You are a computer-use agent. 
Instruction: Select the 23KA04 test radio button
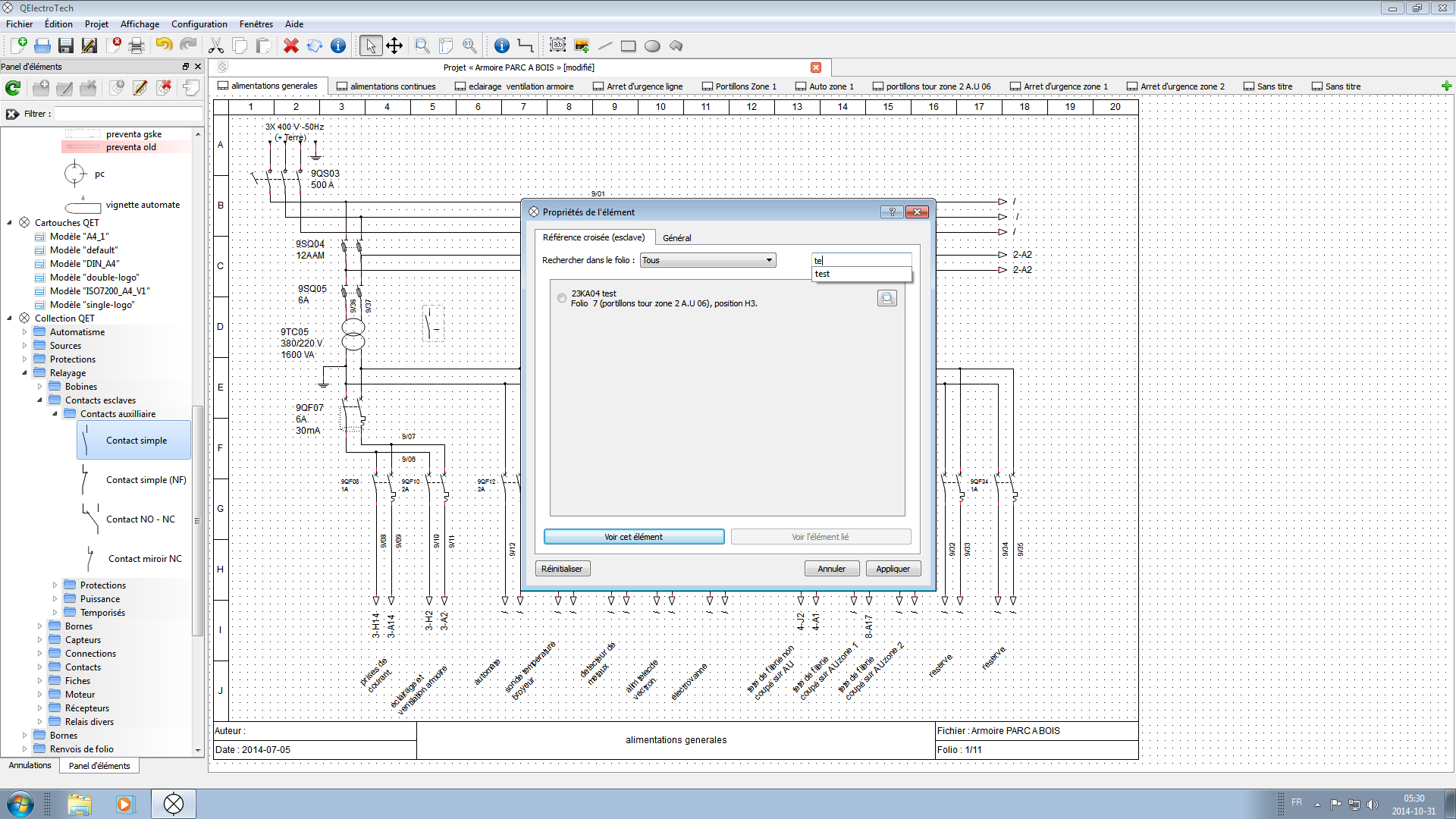tap(562, 298)
